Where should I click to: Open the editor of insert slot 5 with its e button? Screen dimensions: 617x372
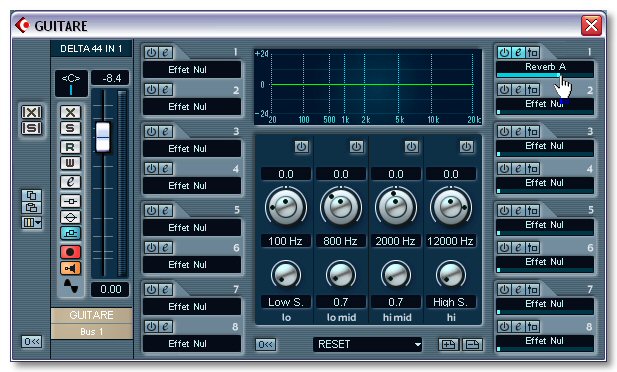pos(165,210)
